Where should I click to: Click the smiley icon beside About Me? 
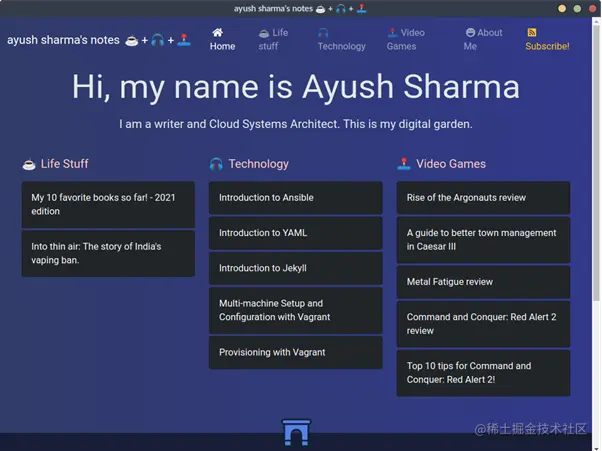[x=470, y=33]
